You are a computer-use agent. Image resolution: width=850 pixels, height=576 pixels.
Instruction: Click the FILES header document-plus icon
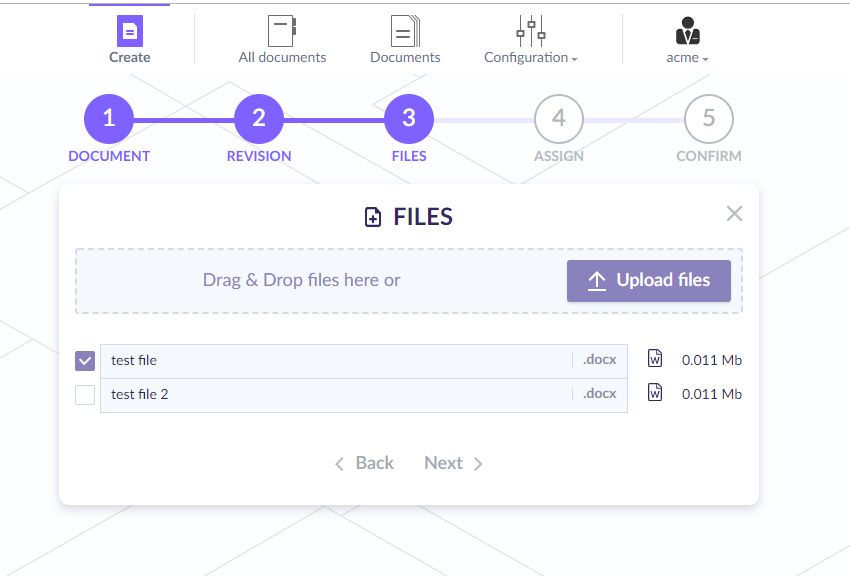click(373, 217)
